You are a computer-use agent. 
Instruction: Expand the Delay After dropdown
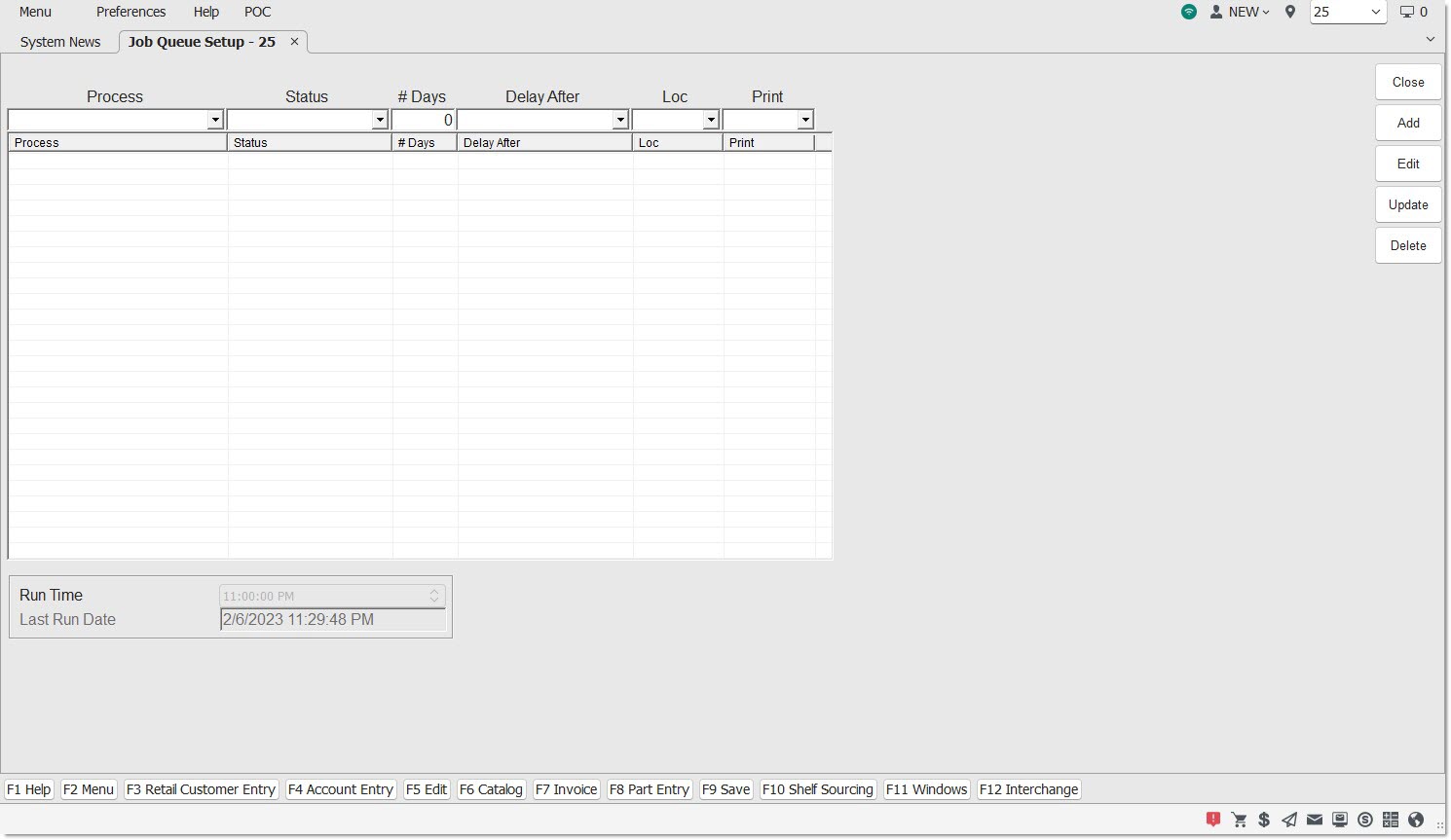[x=619, y=120]
